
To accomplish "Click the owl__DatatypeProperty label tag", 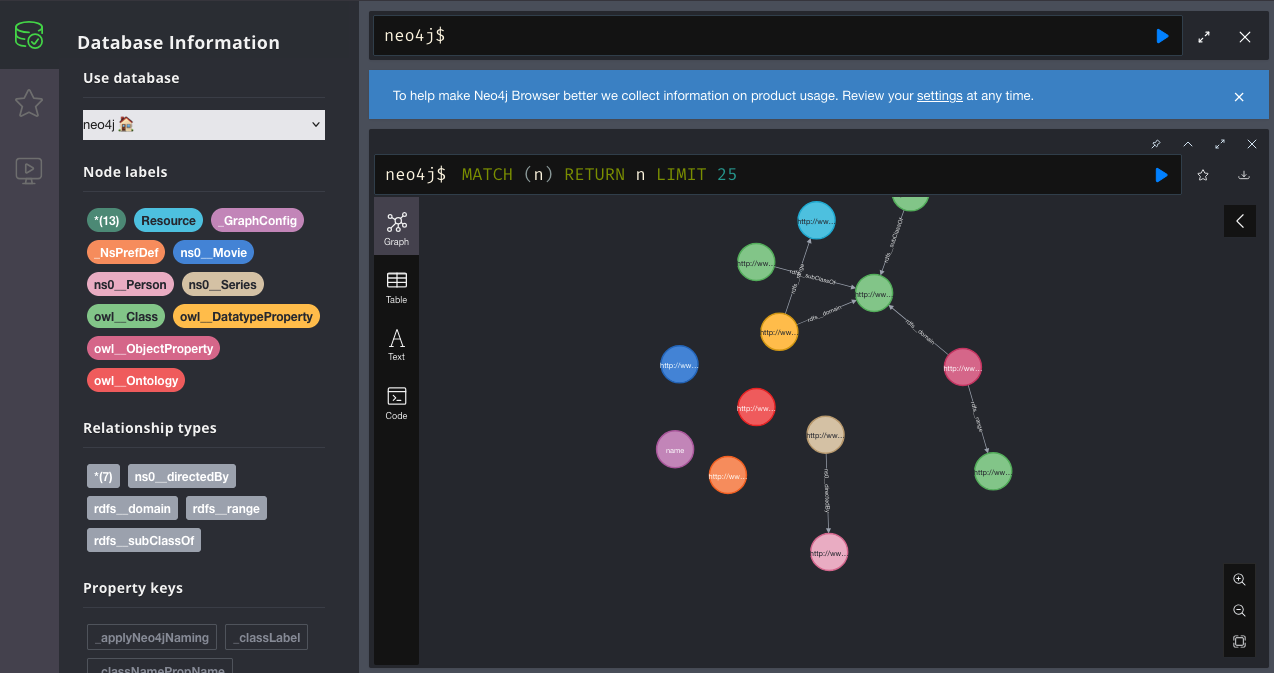I will (x=246, y=317).
